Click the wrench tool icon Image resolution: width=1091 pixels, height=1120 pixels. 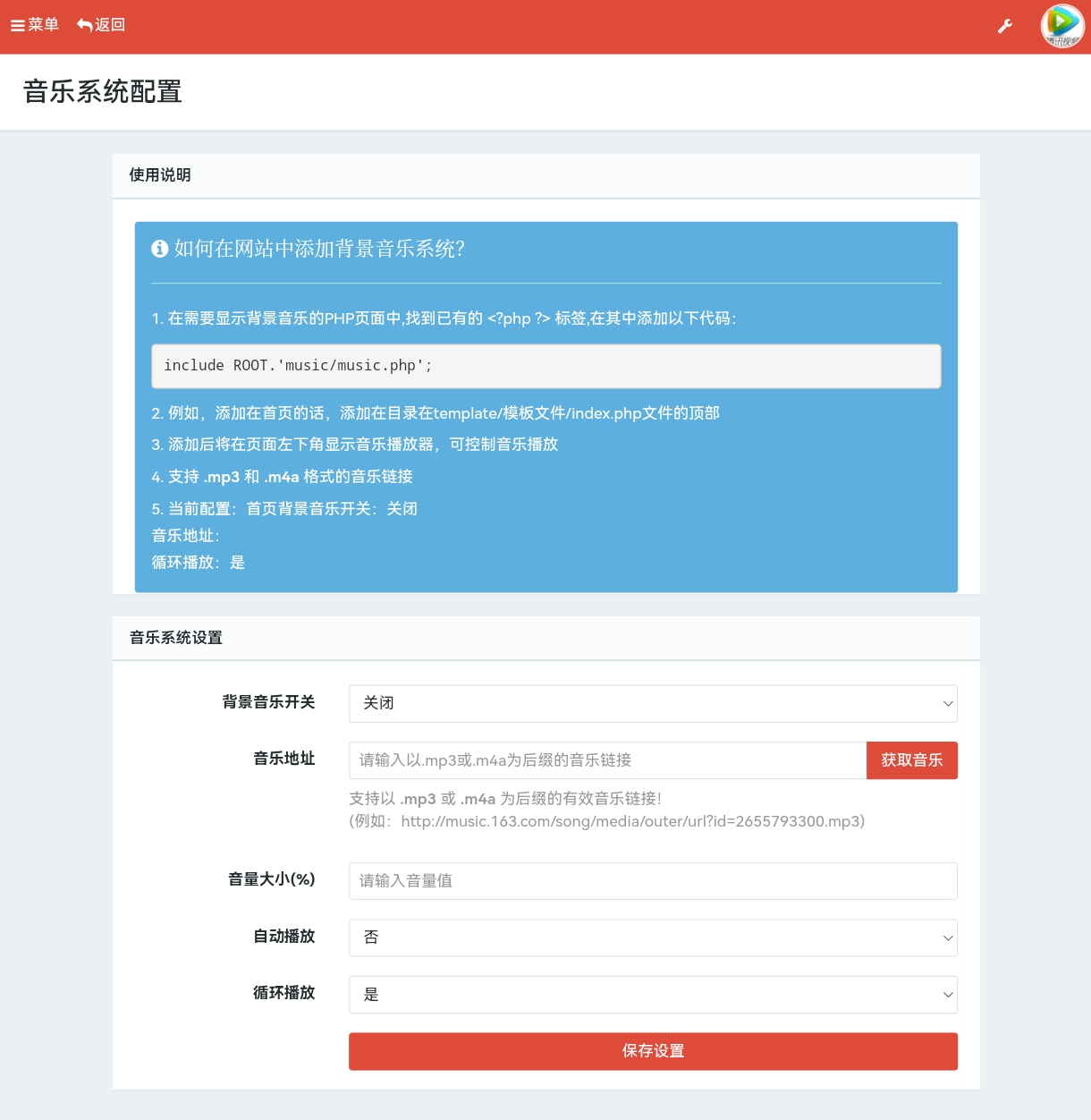(x=1005, y=26)
